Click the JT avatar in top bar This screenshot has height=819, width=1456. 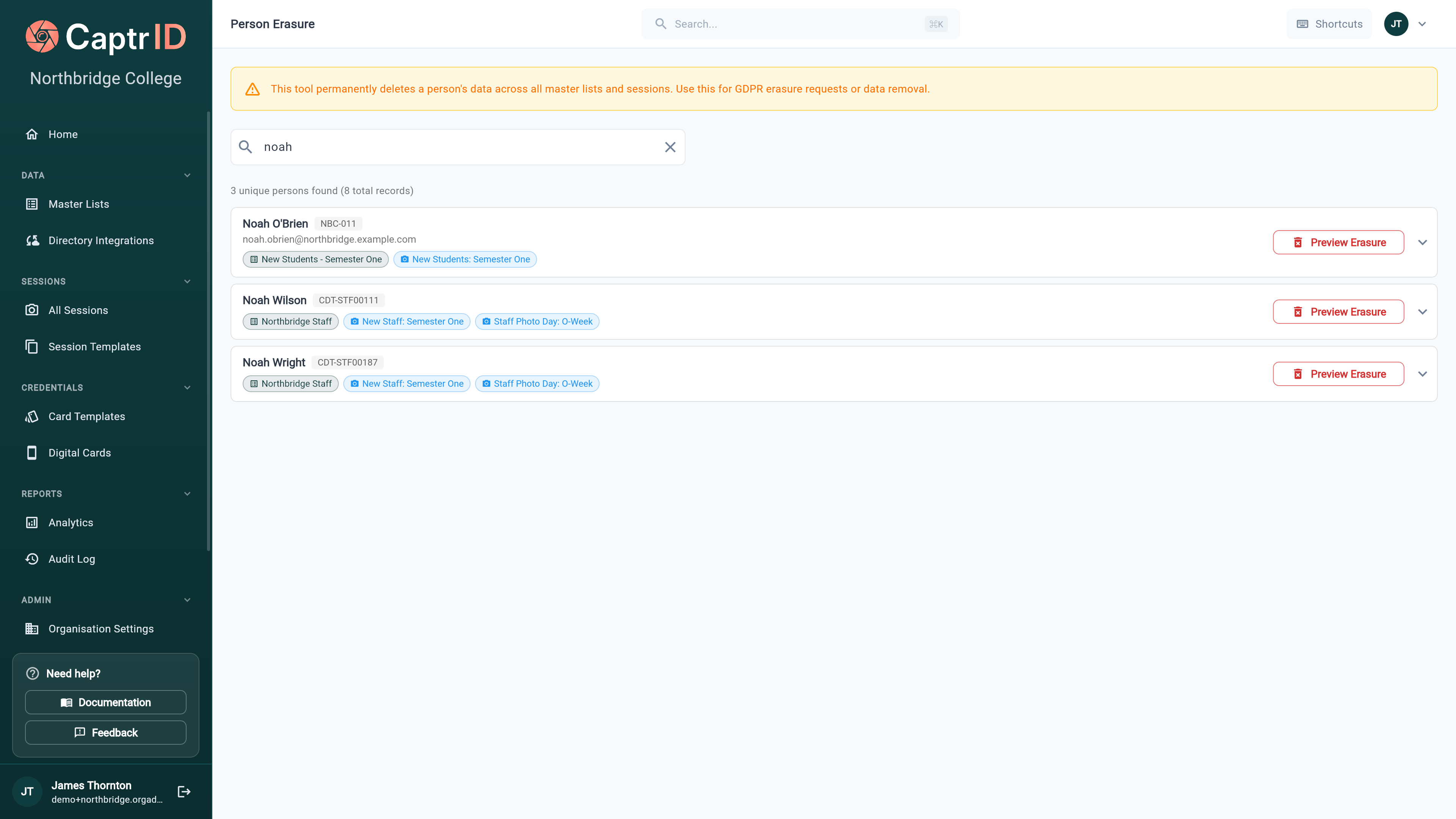tap(1396, 24)
